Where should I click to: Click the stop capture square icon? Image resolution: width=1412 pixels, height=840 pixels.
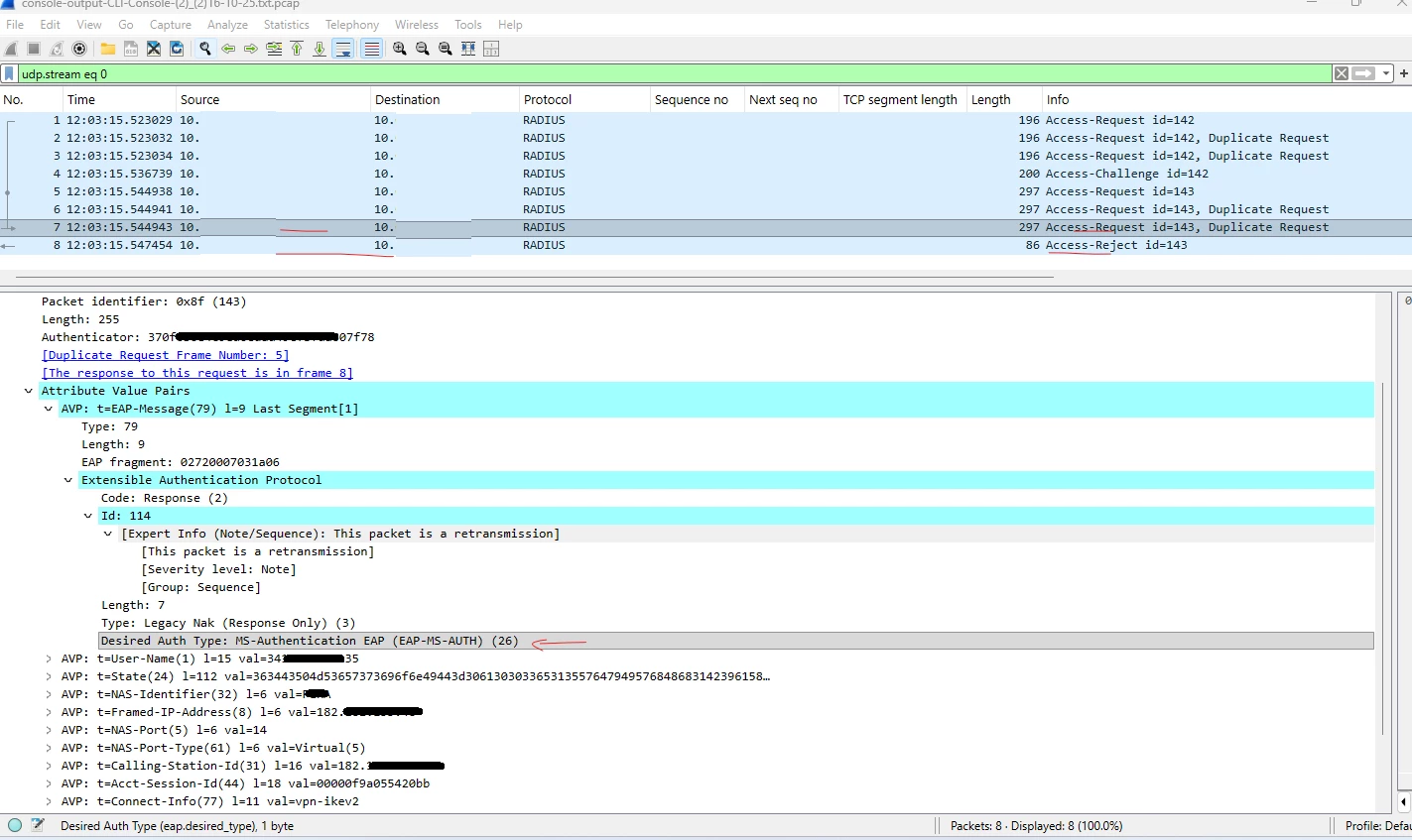[x=34, y=49]
